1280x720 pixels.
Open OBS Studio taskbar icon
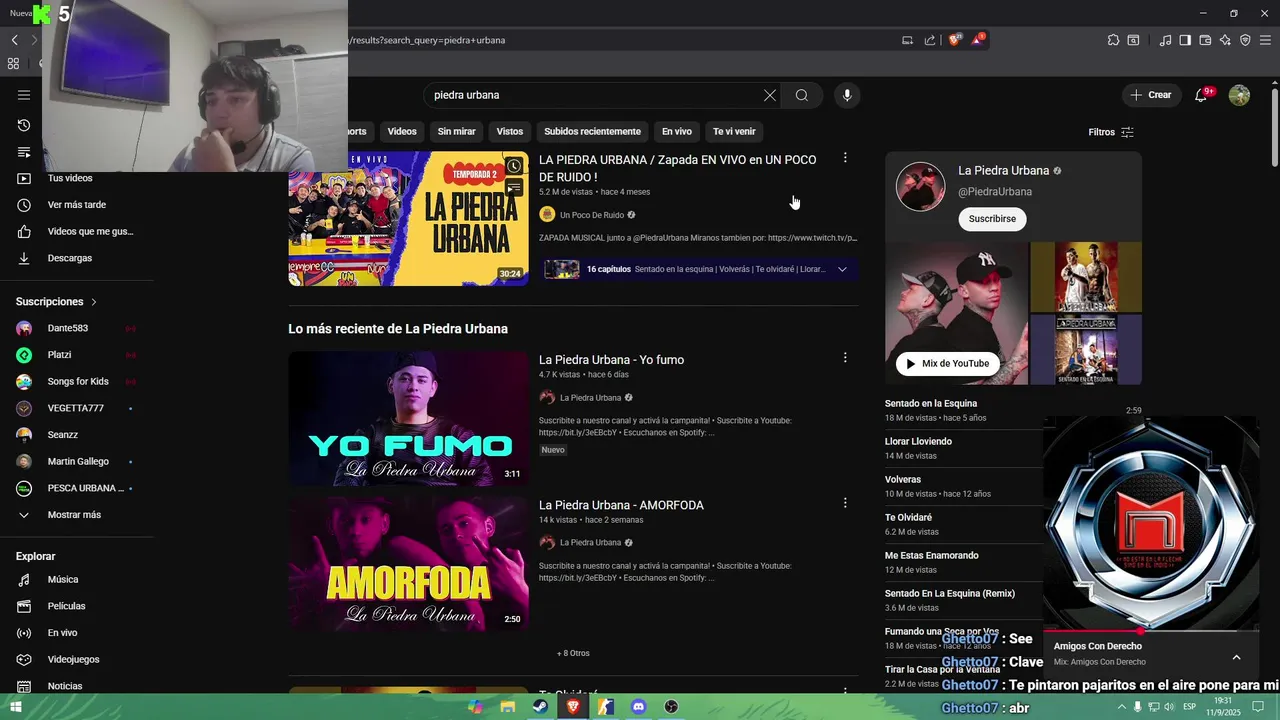tap(672, 707)
